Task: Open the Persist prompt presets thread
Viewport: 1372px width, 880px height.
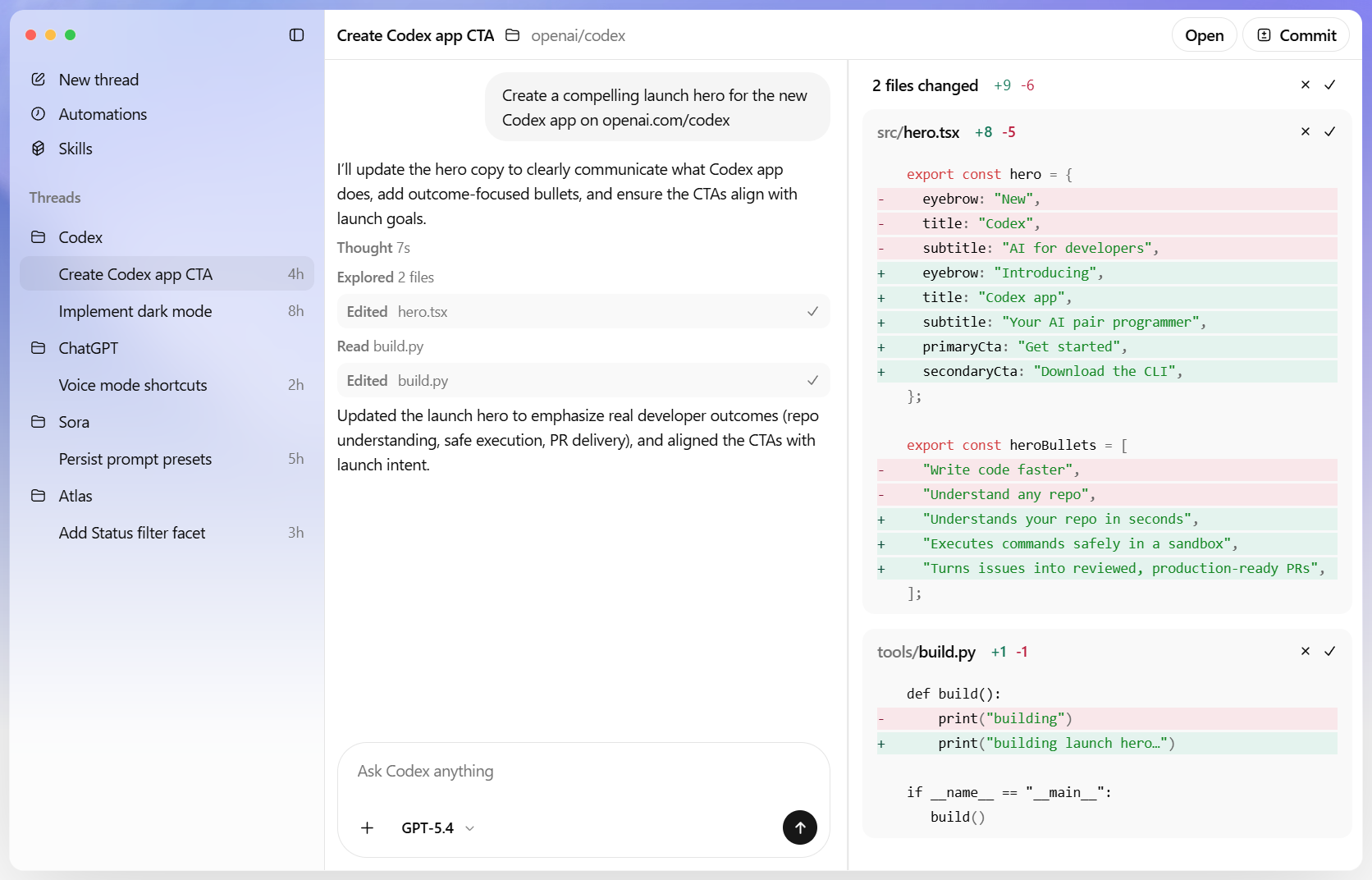Action: tap(167, 459)
